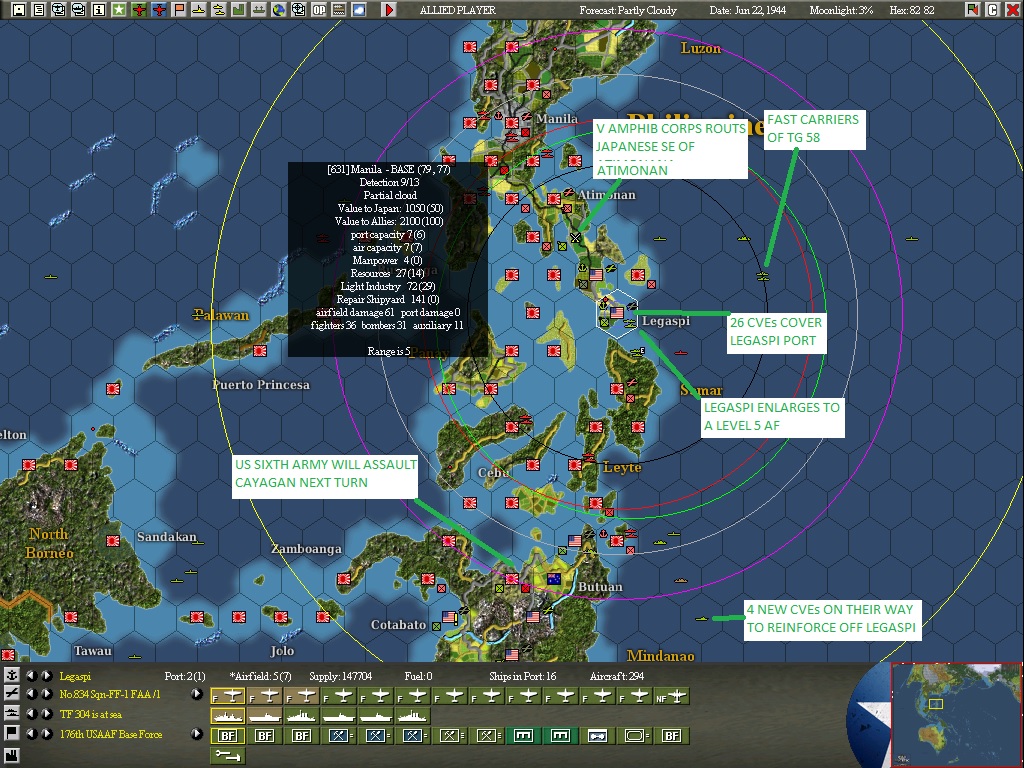Click the '*Airfield: 5(7)' value

pos(260,676)
